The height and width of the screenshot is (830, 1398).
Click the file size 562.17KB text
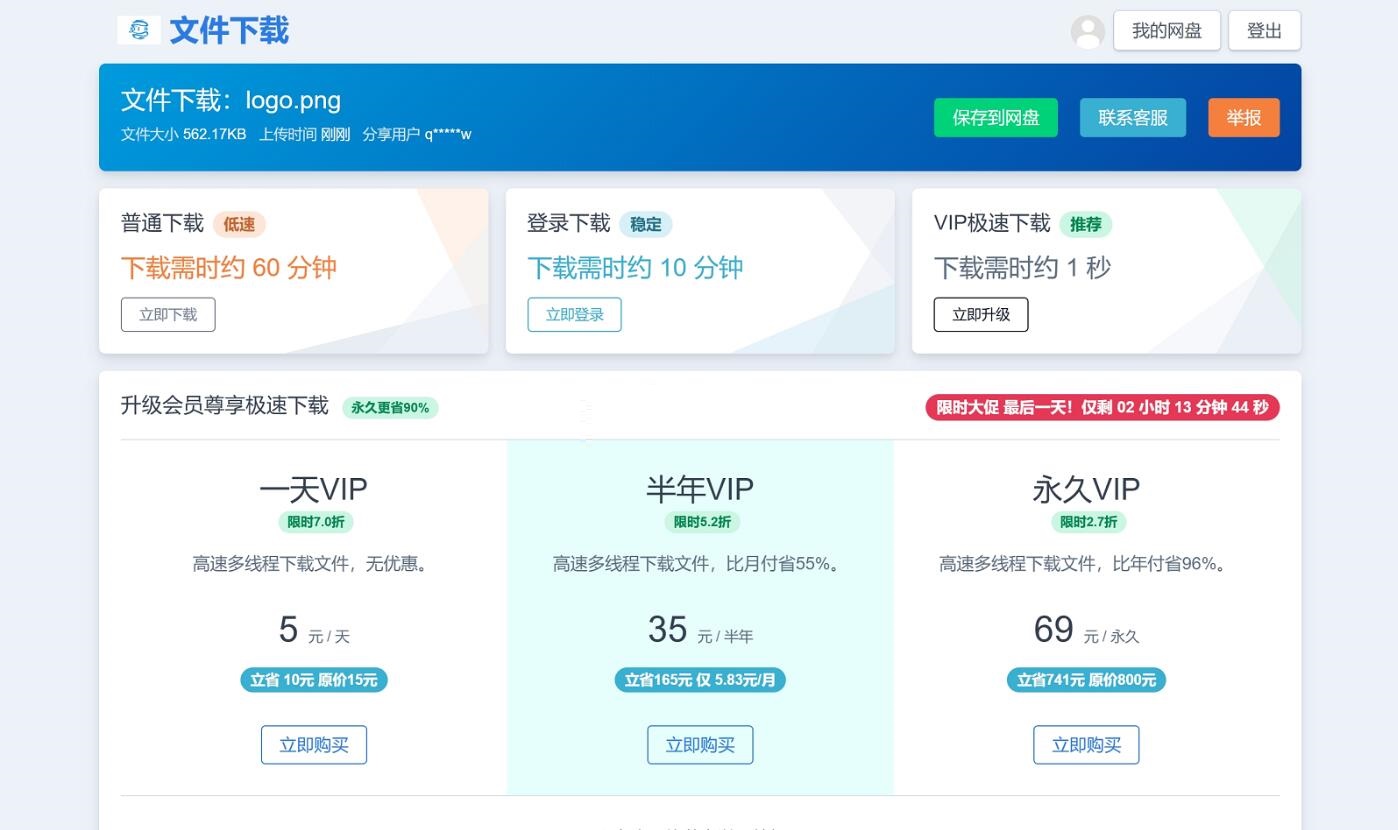[x=183, y=134]
